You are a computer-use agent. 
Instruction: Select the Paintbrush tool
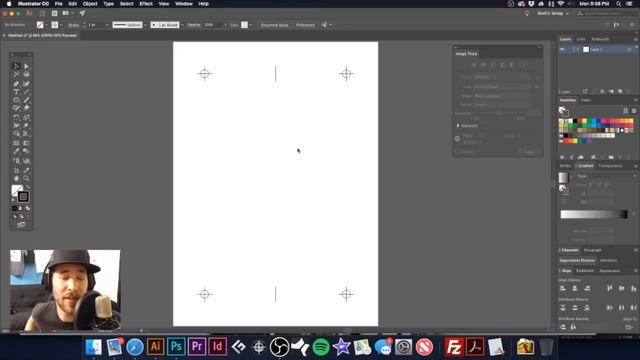27,100
